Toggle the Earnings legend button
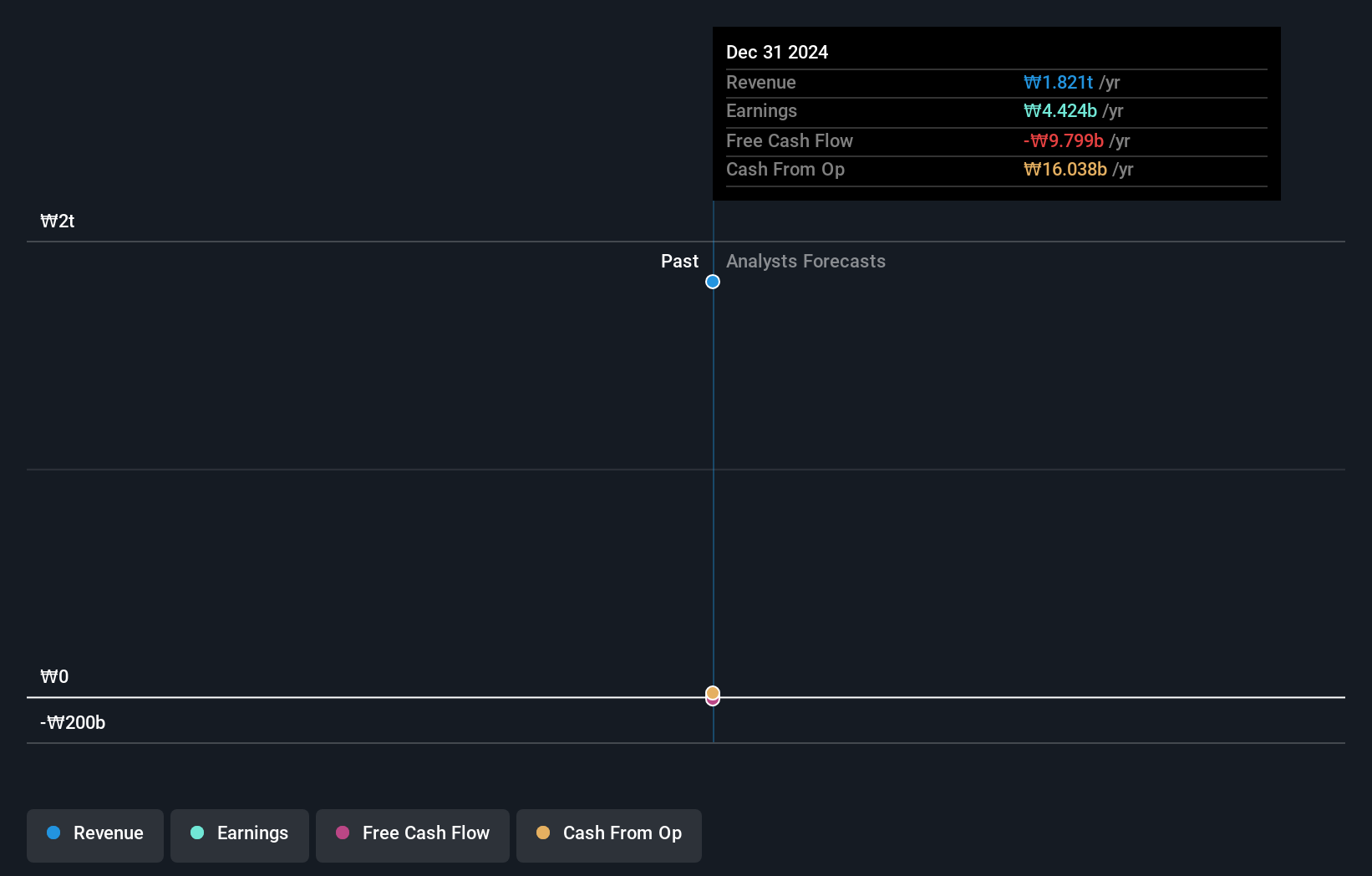This screenshot has width=1372, height=876. tap(240, 835)
